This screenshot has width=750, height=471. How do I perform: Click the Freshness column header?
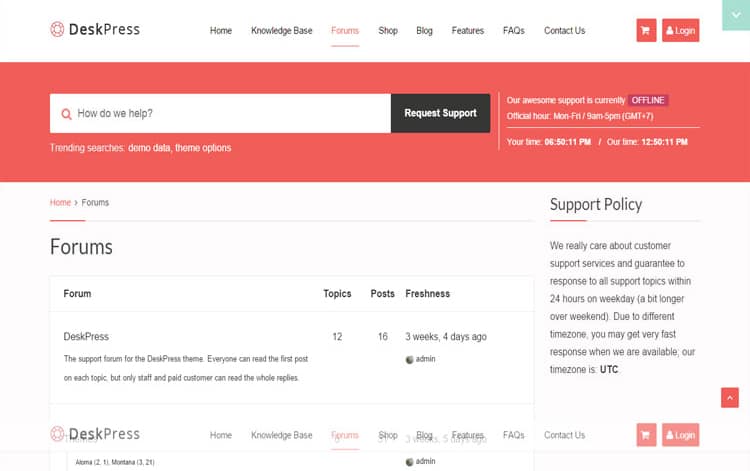tap(428, 294)
